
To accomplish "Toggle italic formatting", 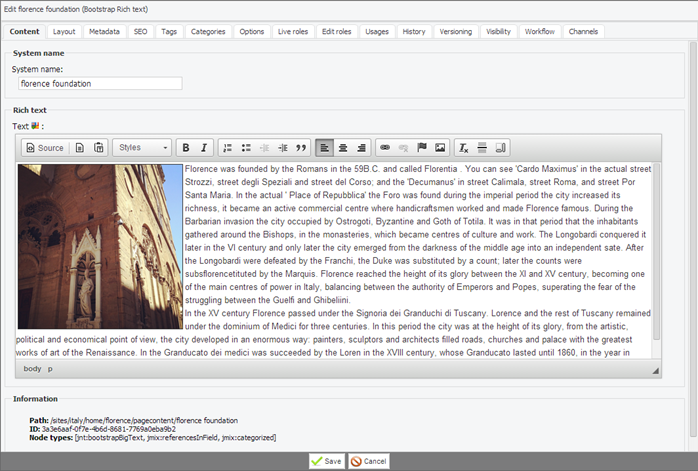I will coord(204,148).
